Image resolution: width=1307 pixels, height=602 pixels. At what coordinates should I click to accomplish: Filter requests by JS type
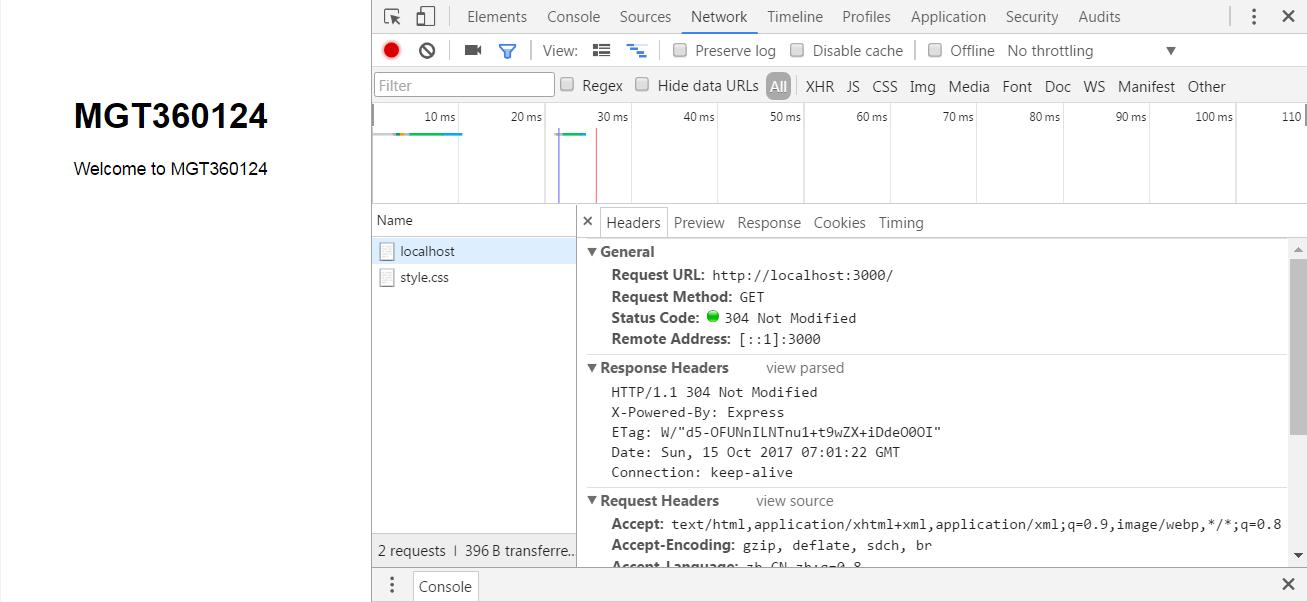point(853,86)
